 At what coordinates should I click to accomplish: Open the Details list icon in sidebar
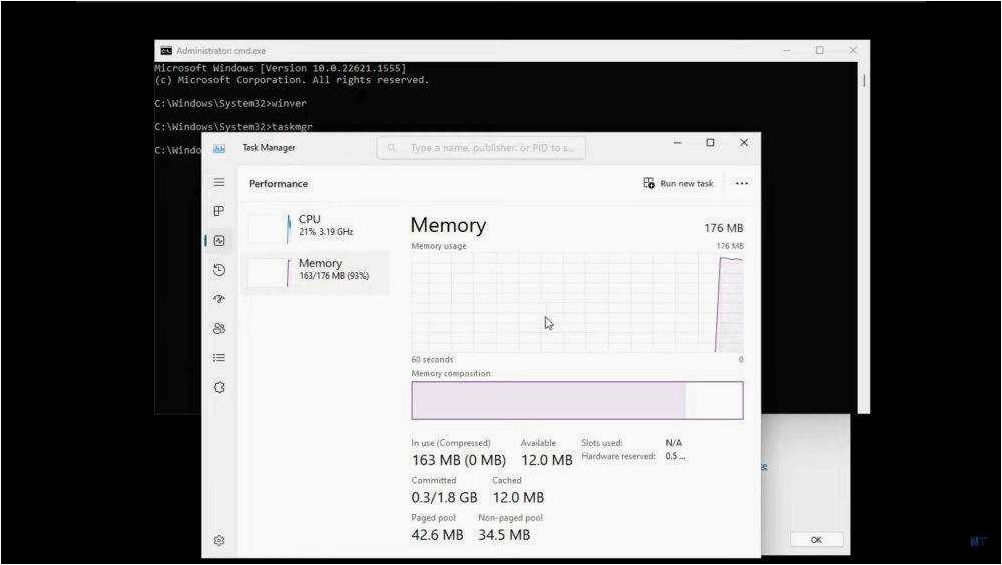pyautogui.click(x=219, y=358)
